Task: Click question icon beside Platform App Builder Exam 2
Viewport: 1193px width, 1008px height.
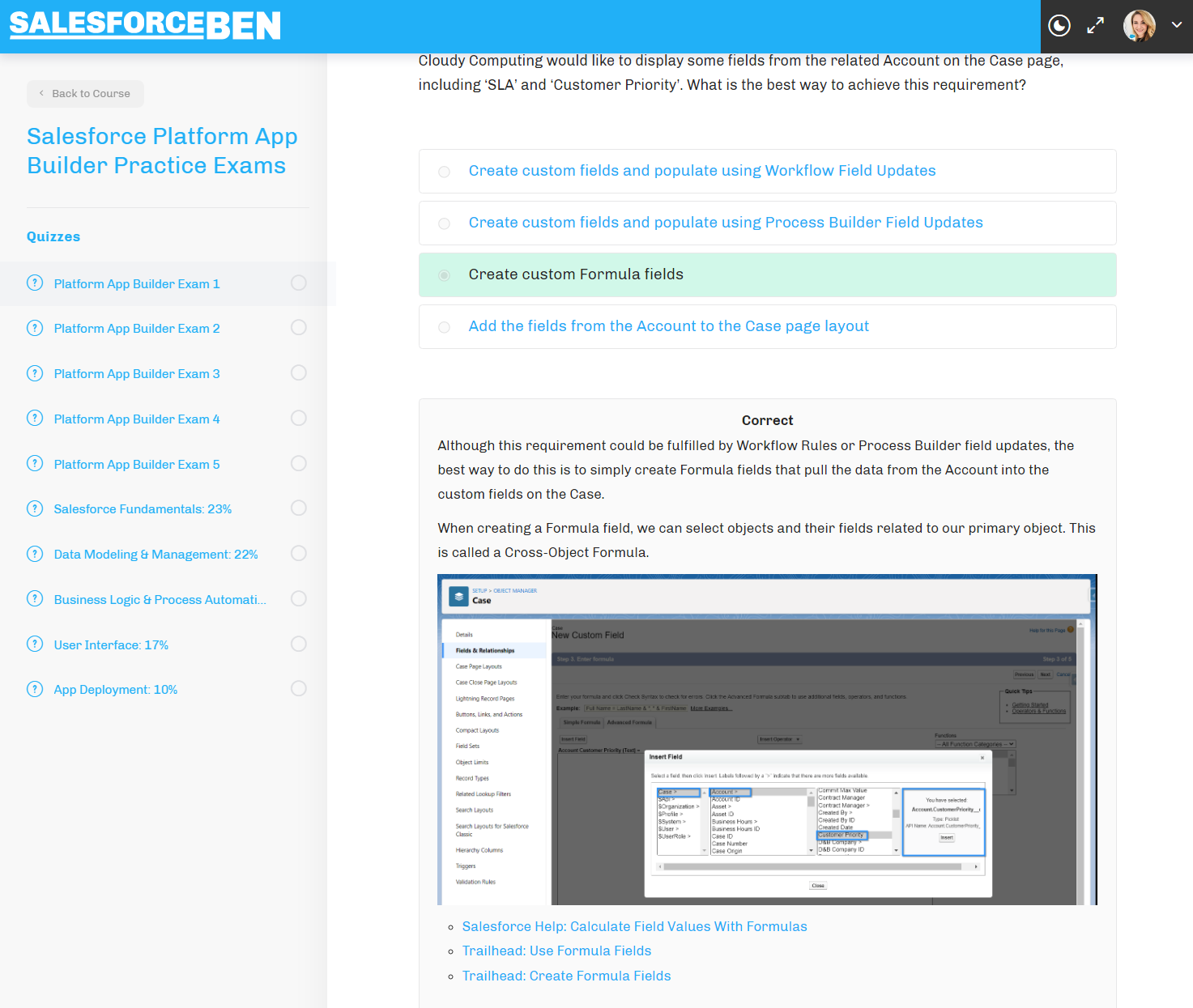Action: point(35,328)
